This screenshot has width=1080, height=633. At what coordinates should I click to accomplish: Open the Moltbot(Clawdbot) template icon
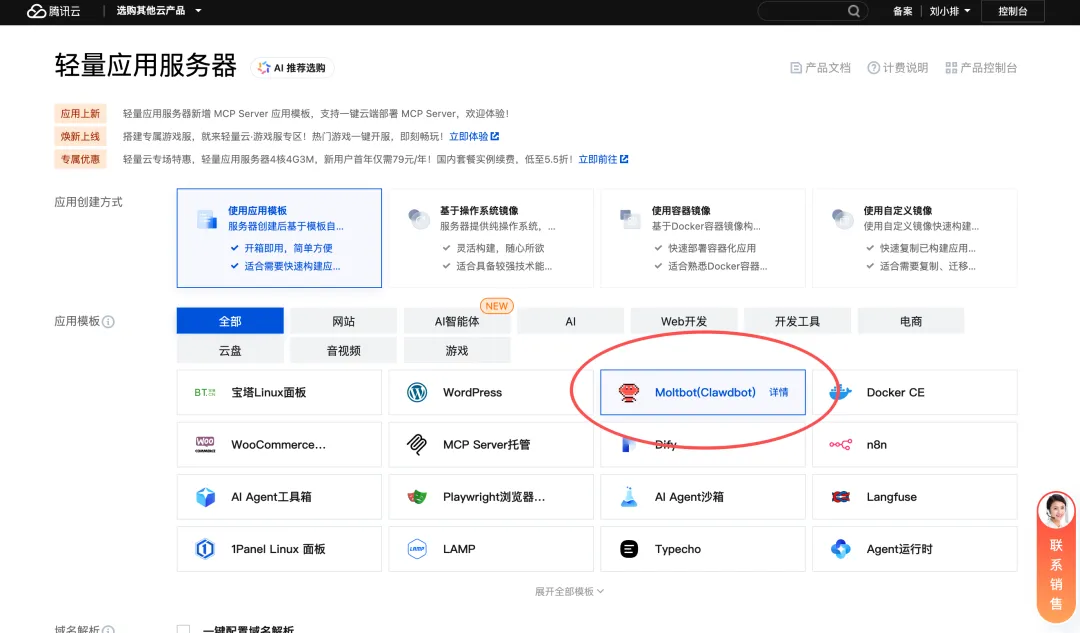click(x=628, y=392)
